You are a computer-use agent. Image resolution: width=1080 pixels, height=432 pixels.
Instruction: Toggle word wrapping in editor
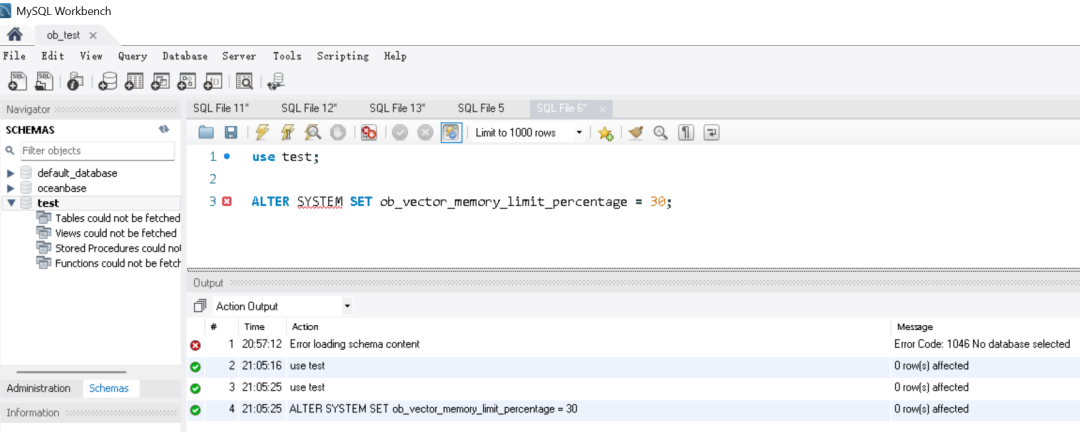coord(711,133)
